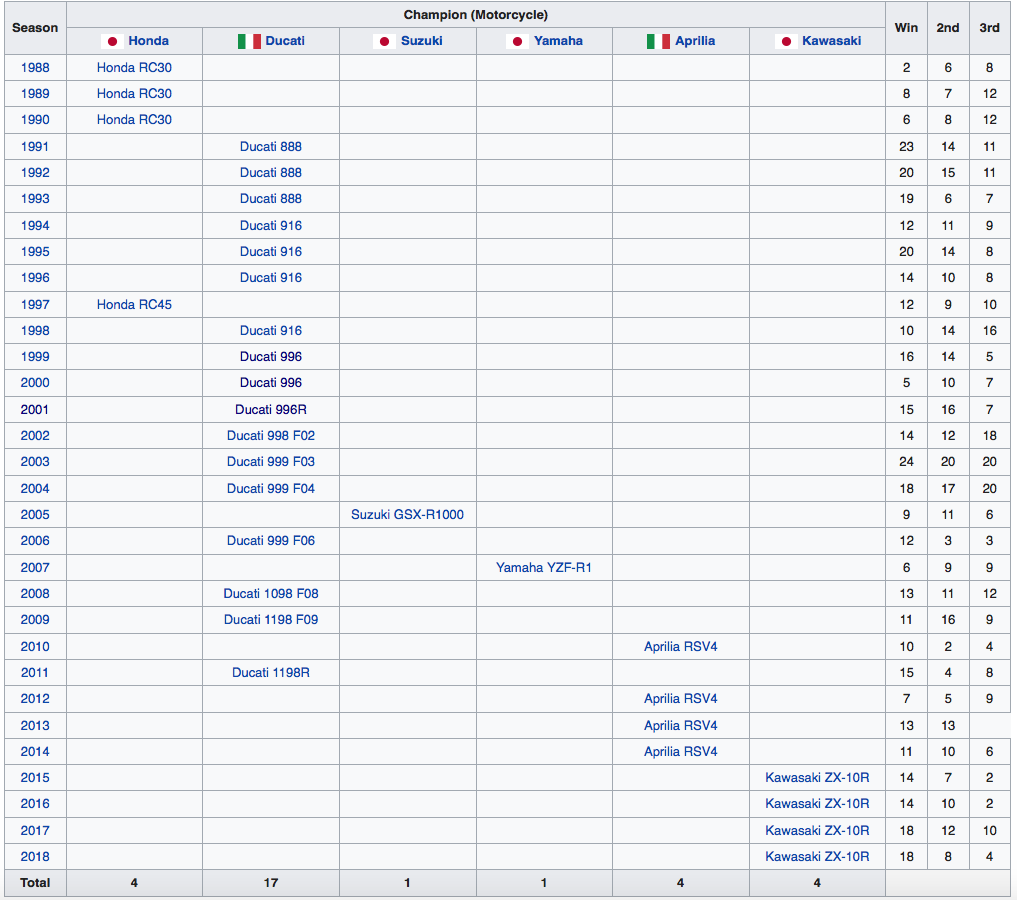Image resolution: width=1017 pixels, height=900 pixels.
Task: Click the Japan flag icon beside Kawasaki
Action: tap(786, 41)
